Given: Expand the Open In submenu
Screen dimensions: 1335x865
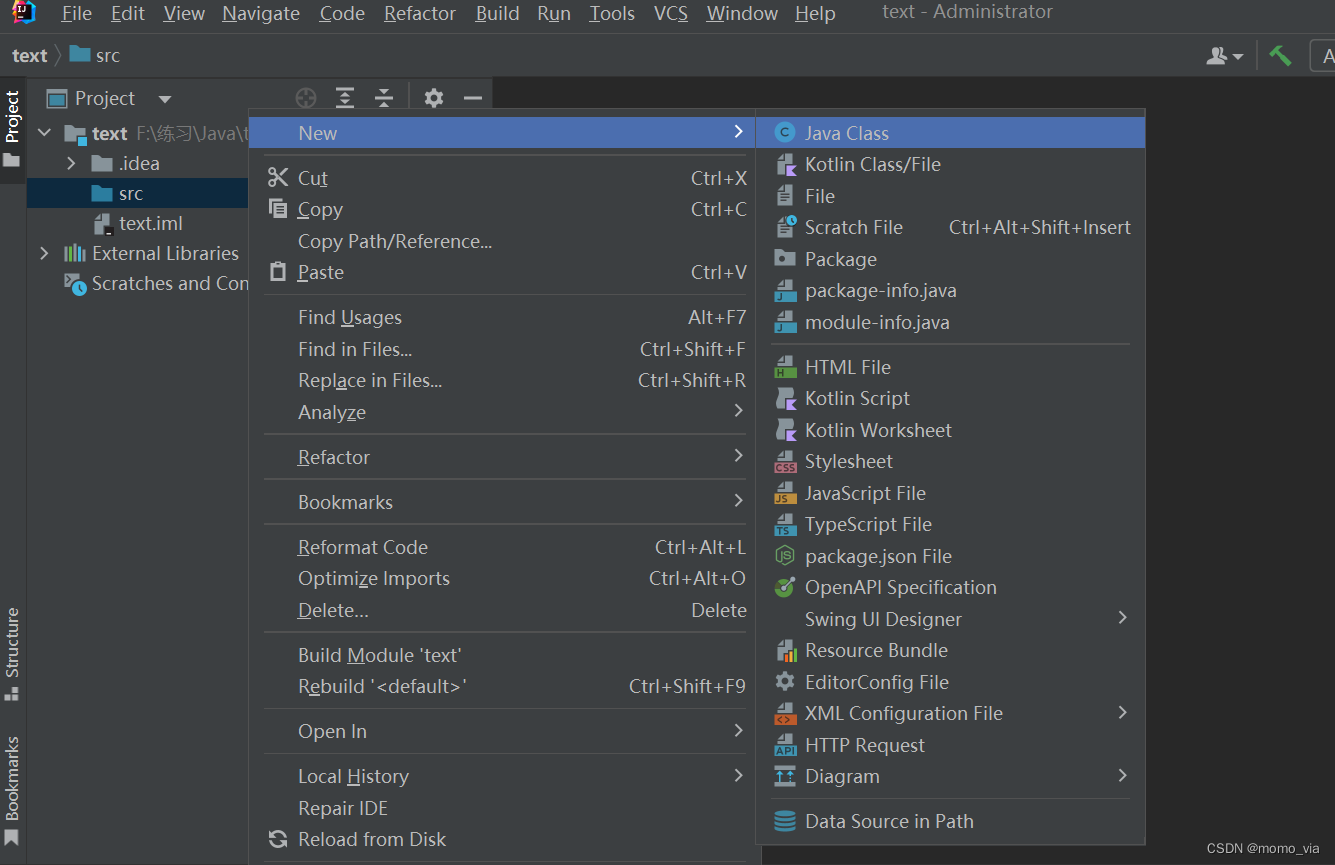Looking at the screenshot, I should click(x=502, y=731).
